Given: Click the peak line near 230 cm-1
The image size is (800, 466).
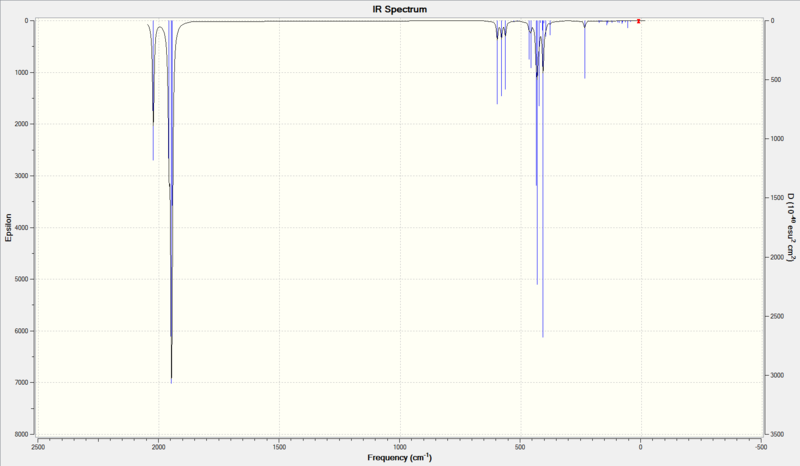Looking at the screenshot, I should coord(585,50).
